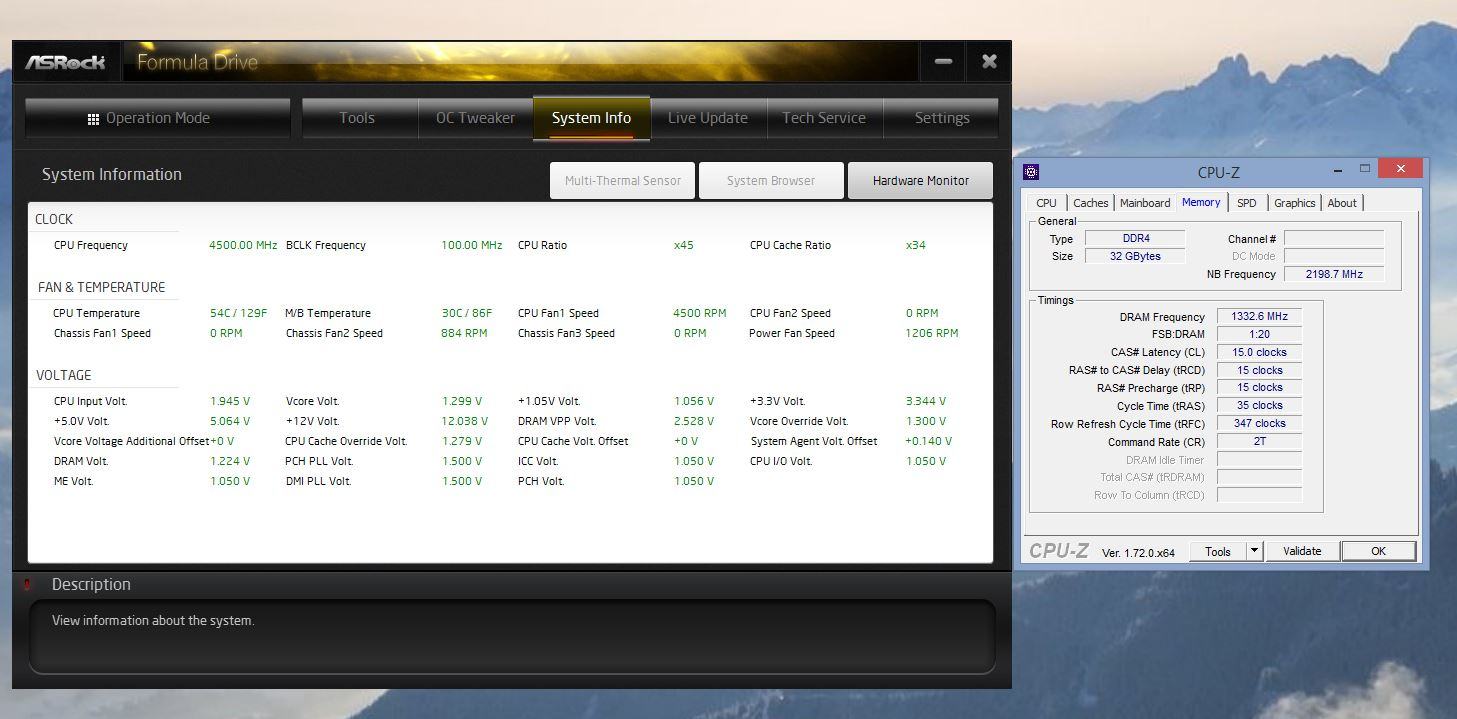Click the M/B Temperature value 30C / 86F
1457x719 pixels.
tap(467, 313)
